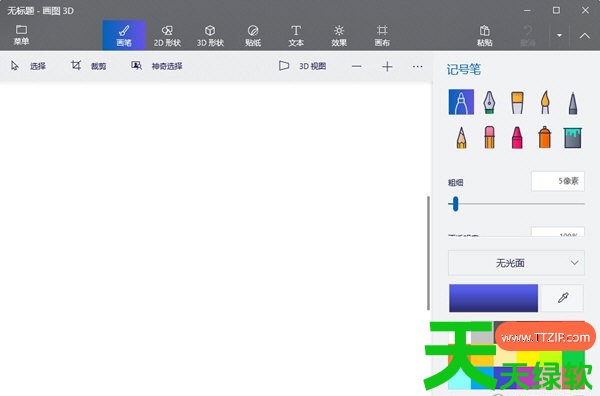The image size is (600, 396).
Task: Select the oil brush tool
Action: tap(517, 102)
